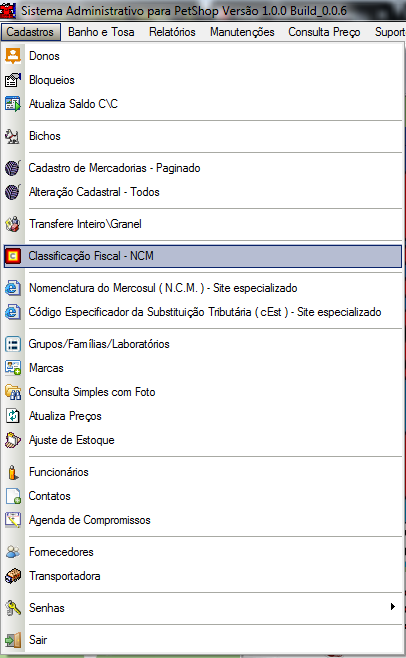The height and width of the screenshot is (658, 406).
Task: Click the Funcionários icon
Action: point(13,472)
